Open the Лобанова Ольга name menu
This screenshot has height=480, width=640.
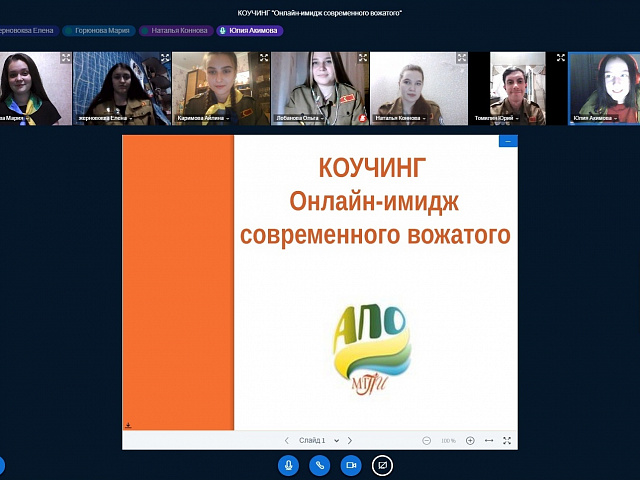pos(300,118)
